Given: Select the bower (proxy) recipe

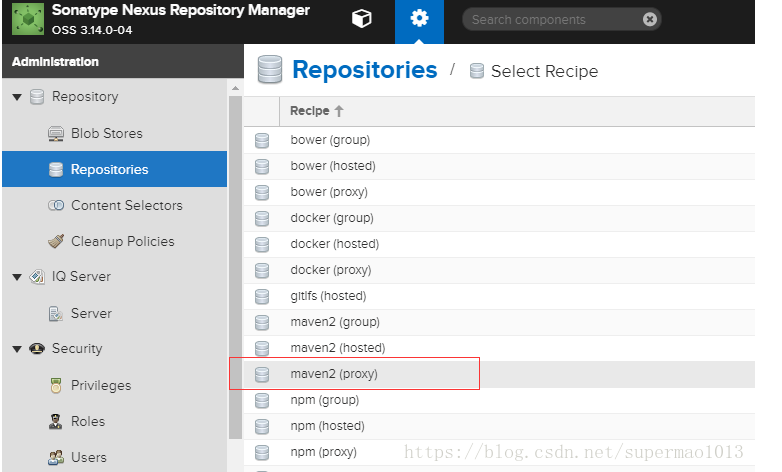Looking at the screenshot, I should pyautogui.click(x=499, y=192).
